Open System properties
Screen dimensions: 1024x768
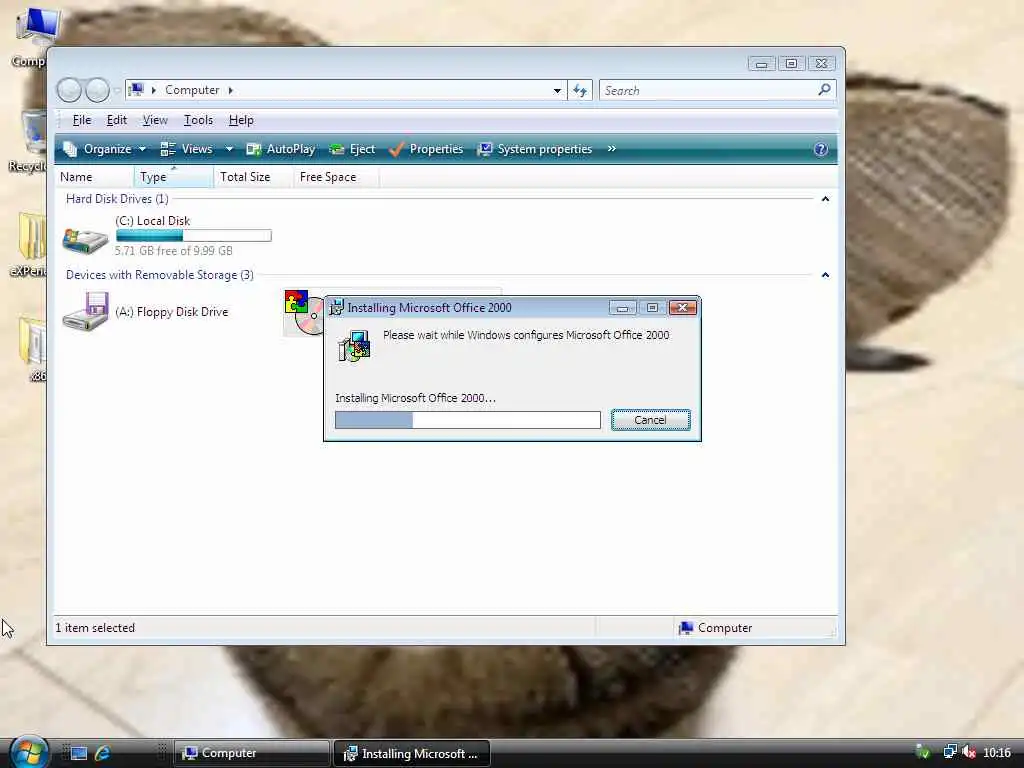click(x=535, y=150)
